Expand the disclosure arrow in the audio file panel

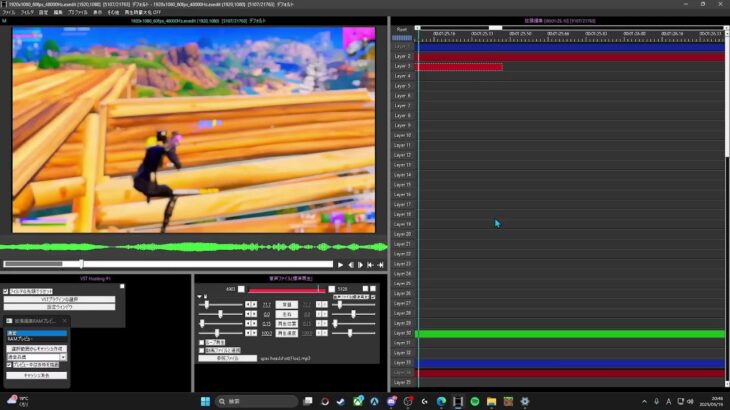point(199,297)
